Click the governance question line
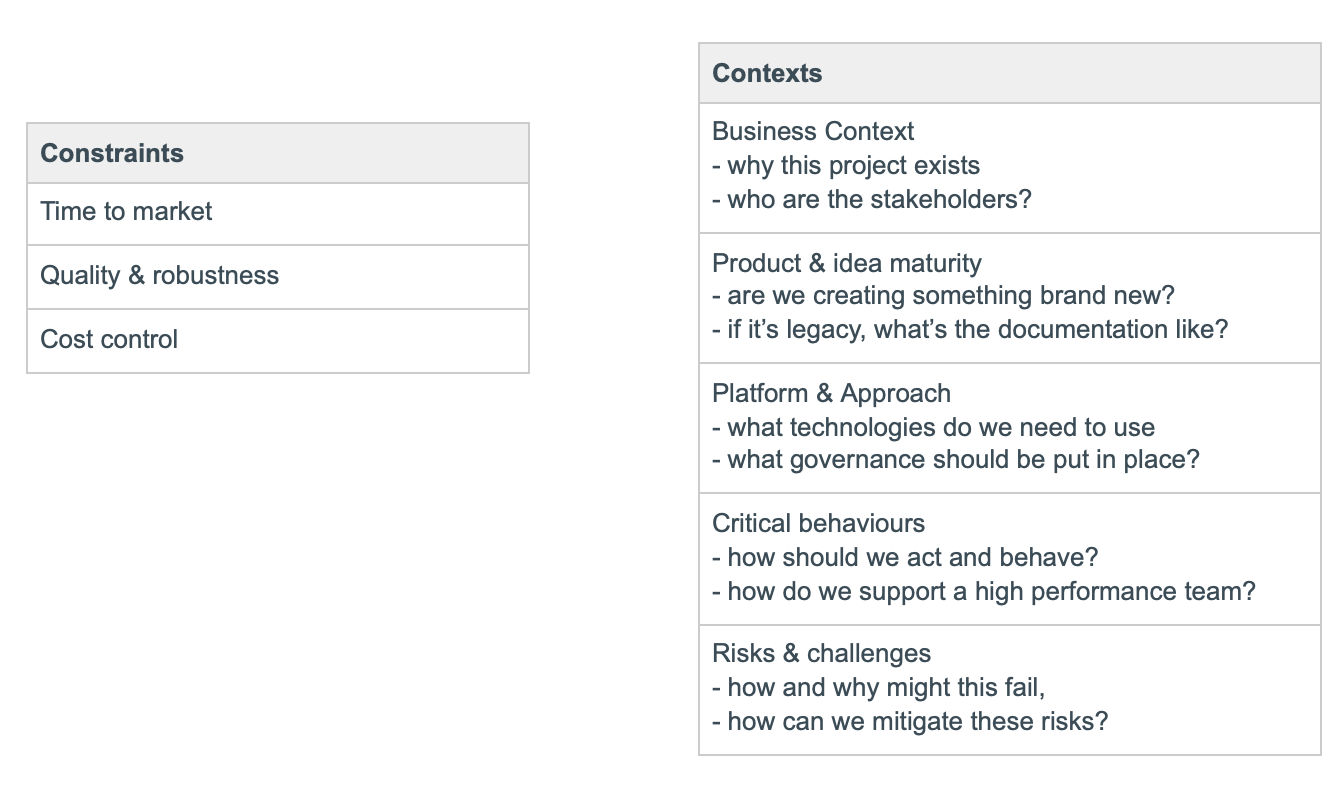The image size is (1342, 798). 955,460
